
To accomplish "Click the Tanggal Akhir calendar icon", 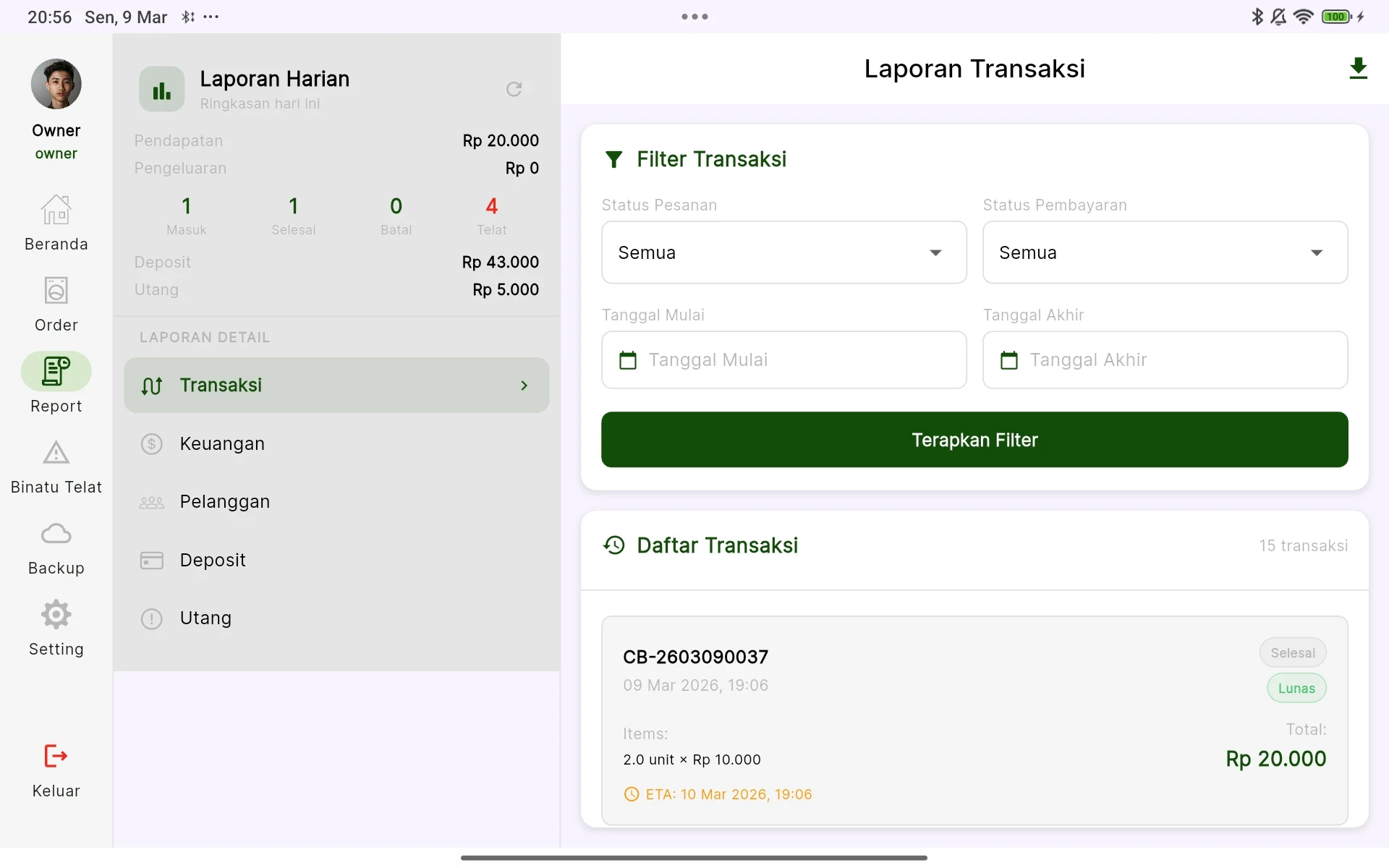I will [x=1008, y=360].
